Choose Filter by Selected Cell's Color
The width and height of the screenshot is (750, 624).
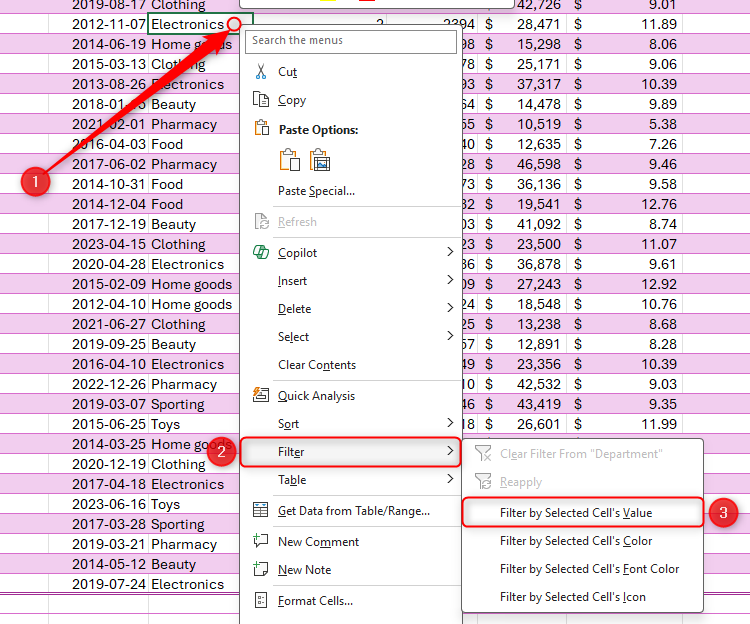pyautogui.click(x=575, y=541)
